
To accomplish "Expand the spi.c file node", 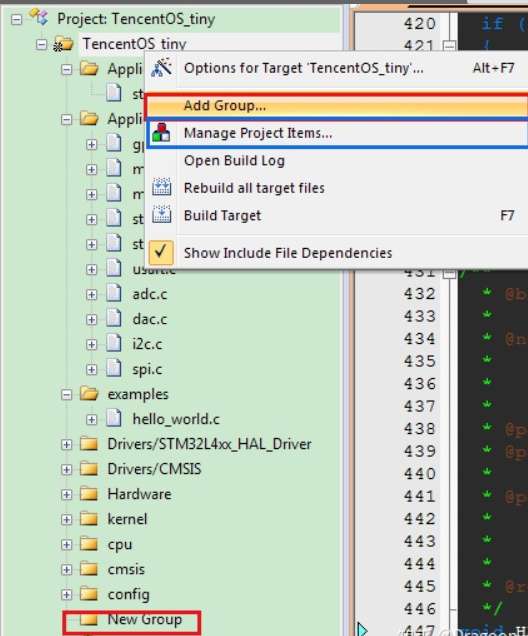I will 92,370.
